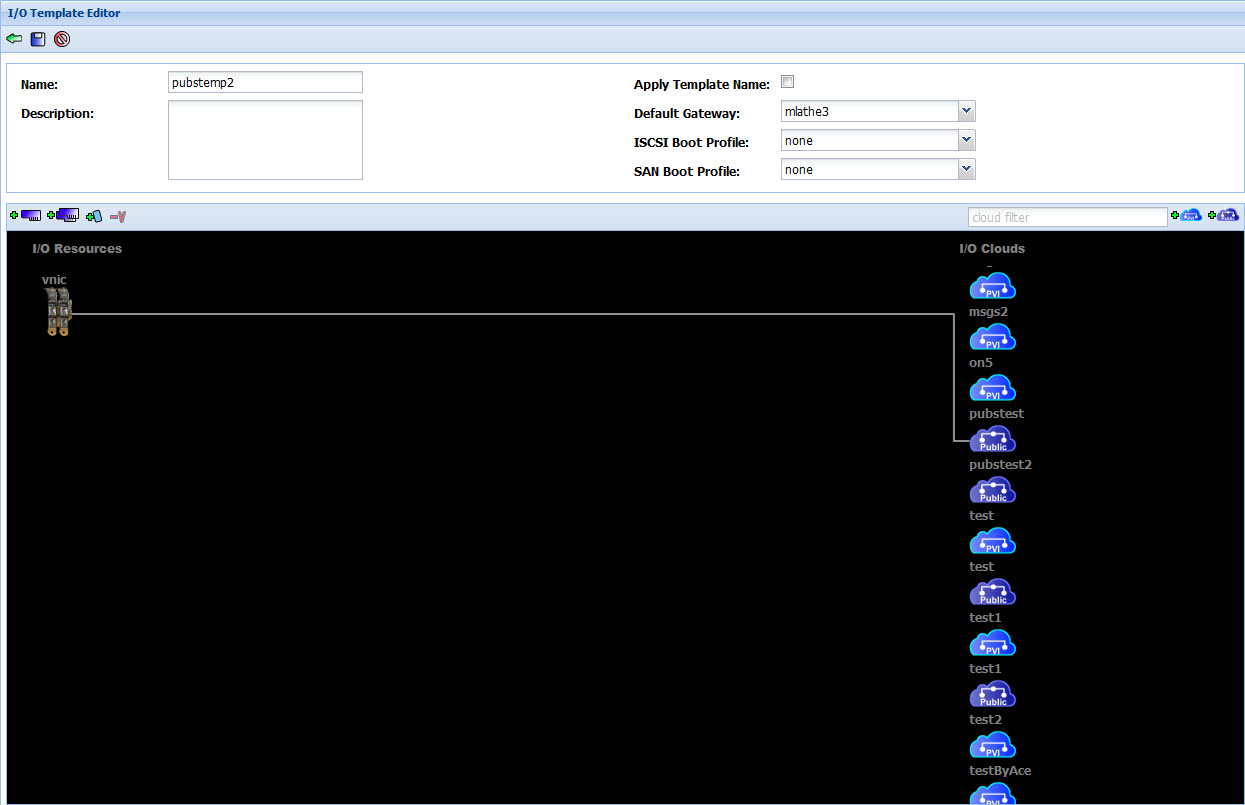1245x805 pixels.
Task: Click the I/O Template Editor title text
Action: (64, 13)
